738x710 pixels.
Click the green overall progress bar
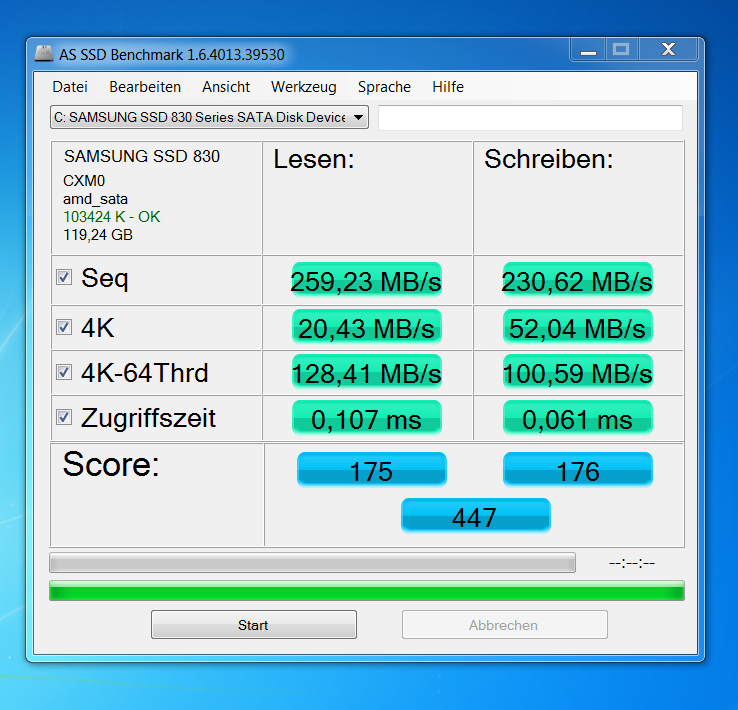point(367,591)
